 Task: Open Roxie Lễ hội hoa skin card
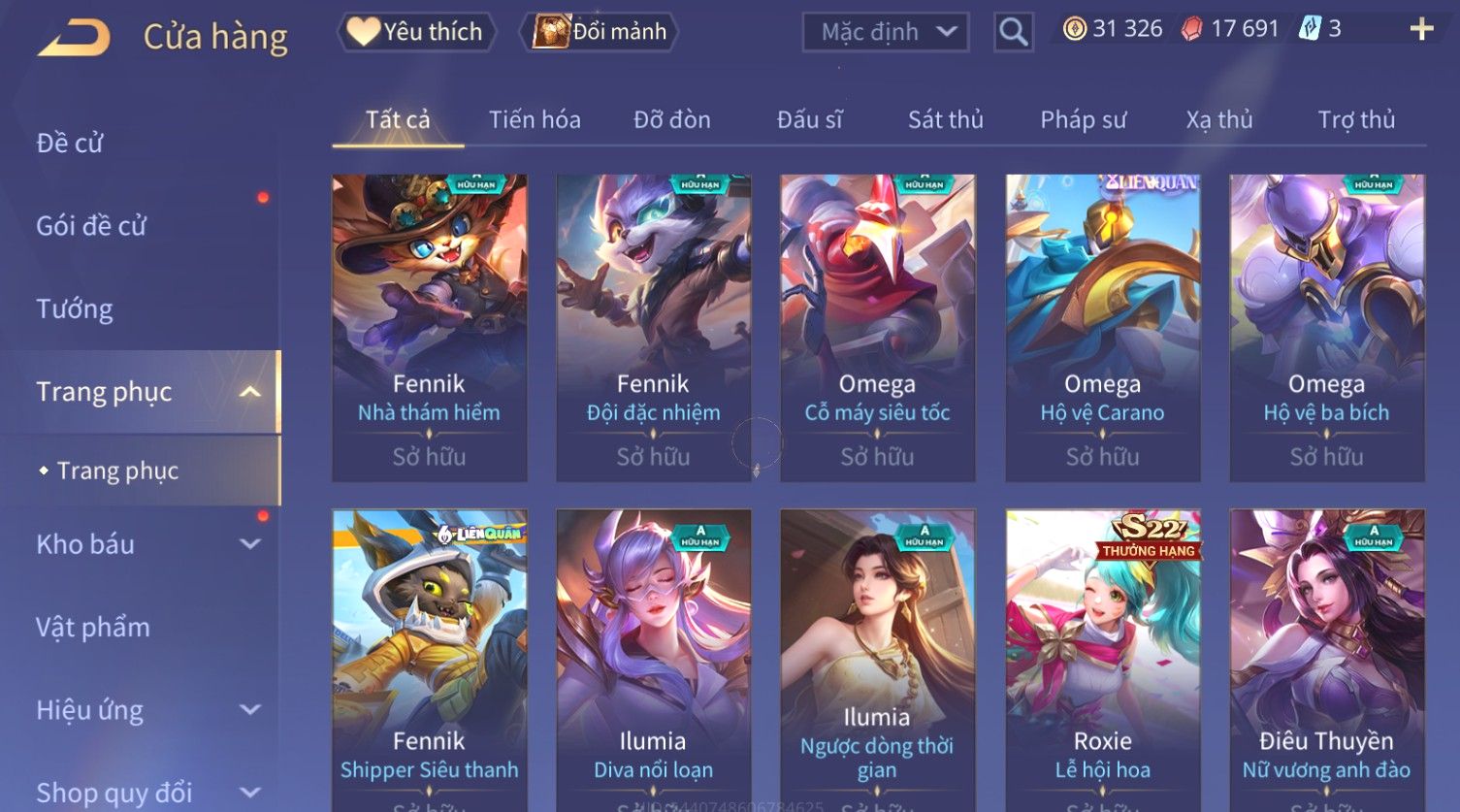point(1103,660)
